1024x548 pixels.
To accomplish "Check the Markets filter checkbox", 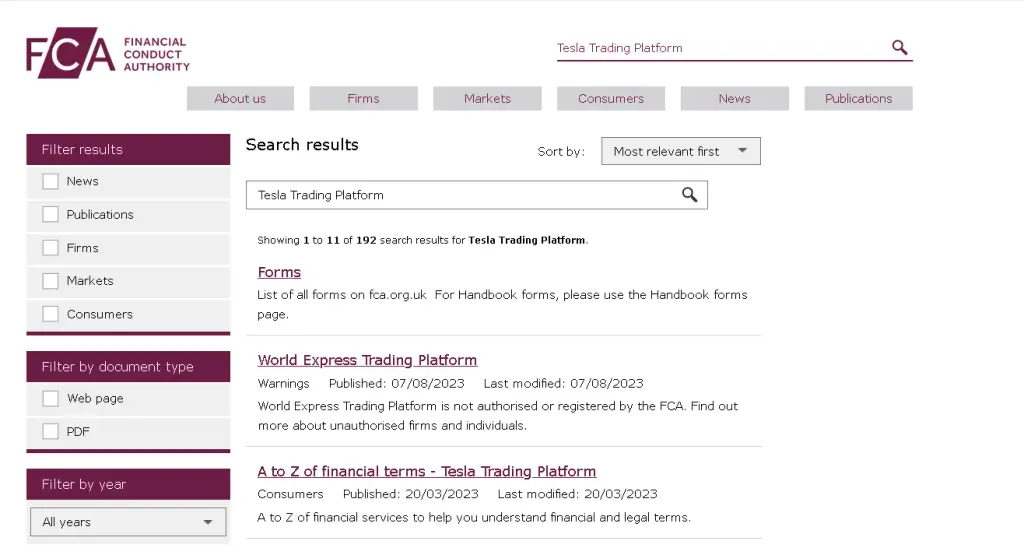I will coord(50,281).
